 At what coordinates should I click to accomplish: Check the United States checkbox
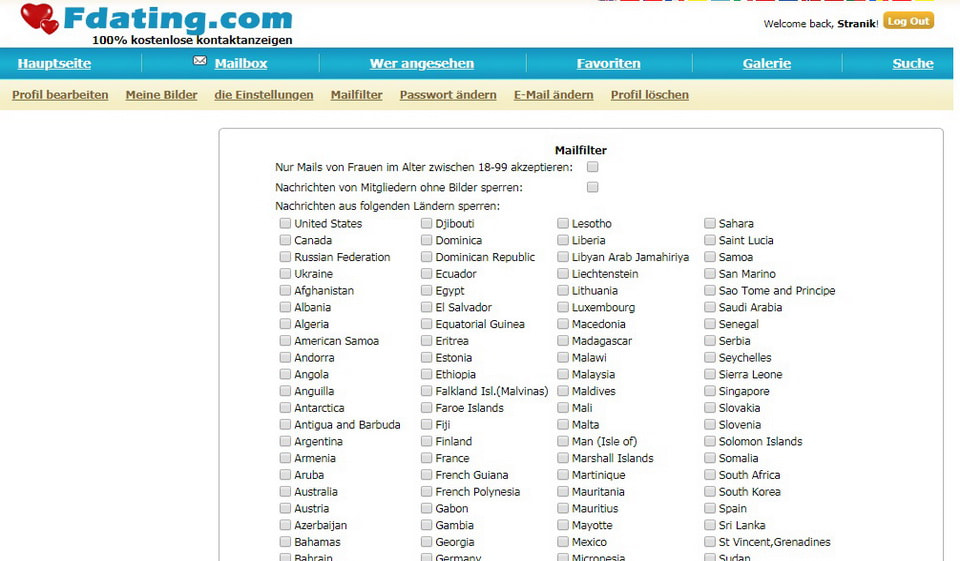pyautogui.click(x=286, y=224)
